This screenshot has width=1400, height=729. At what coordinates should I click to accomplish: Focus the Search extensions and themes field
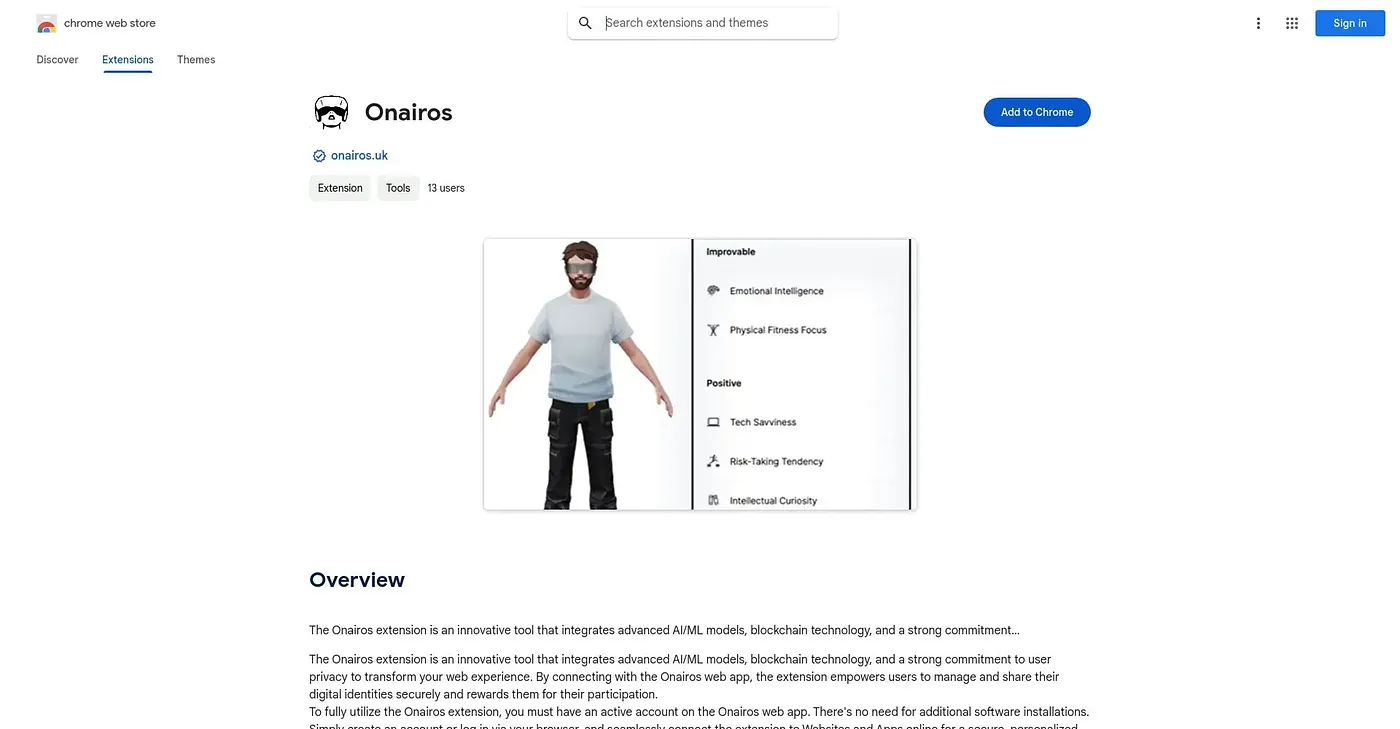pos(703,23)
